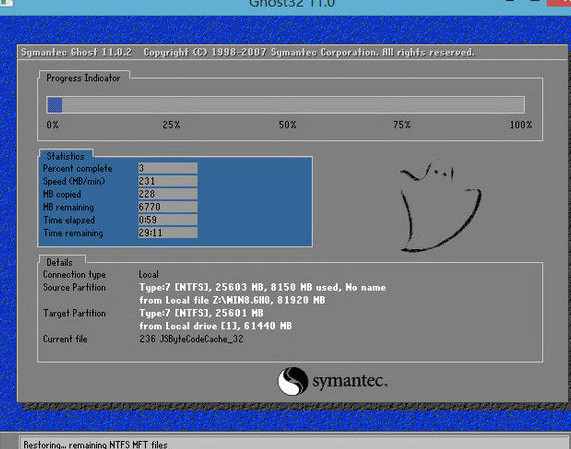Click the target 'Type:7 [NTFS], 25601 MB' line
571x449 pixels.
click(x=201, y=313)
